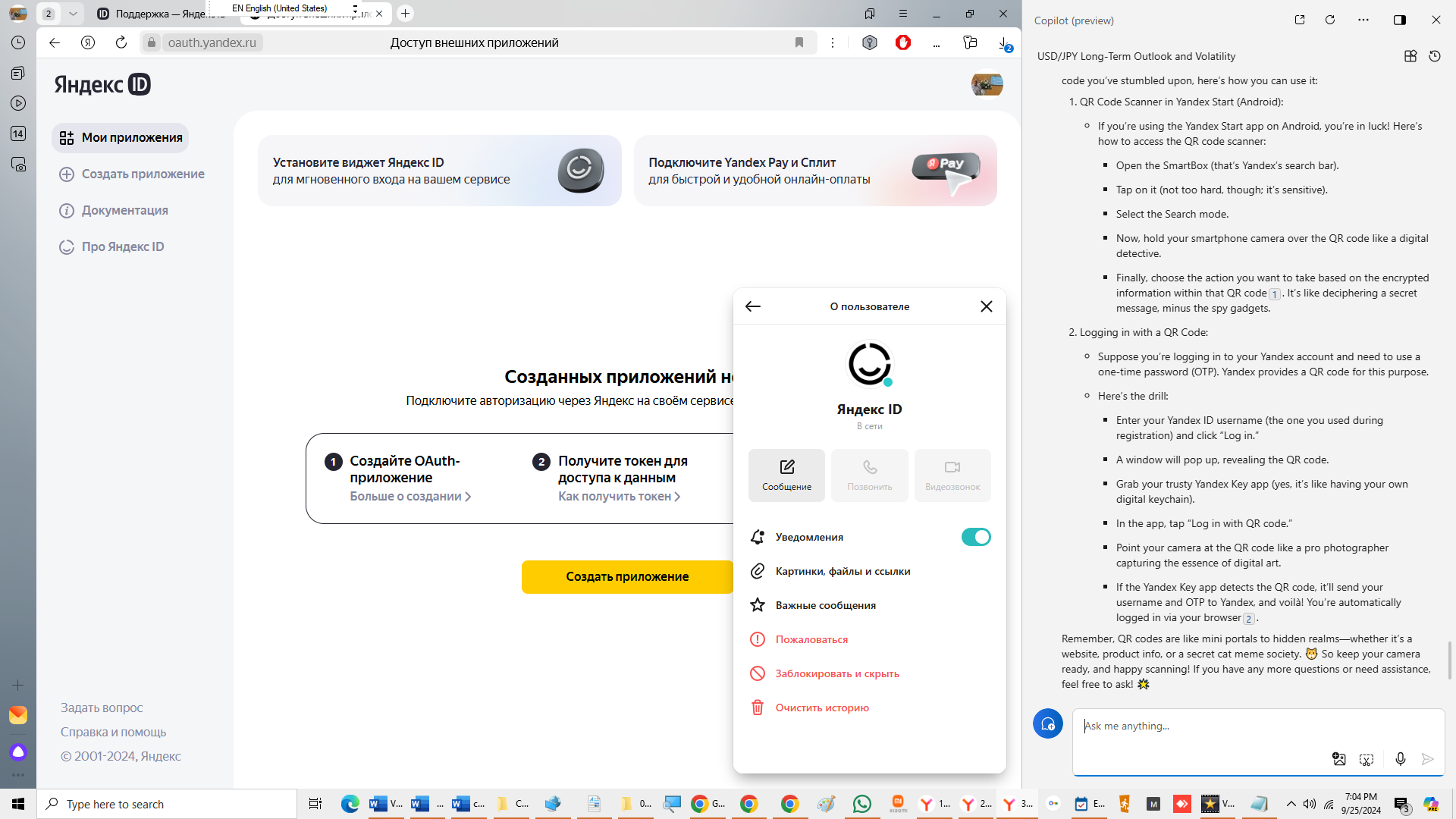Open the Windows Start menu
This screenshot has height=819, width=1456.
tap(18, 804)
